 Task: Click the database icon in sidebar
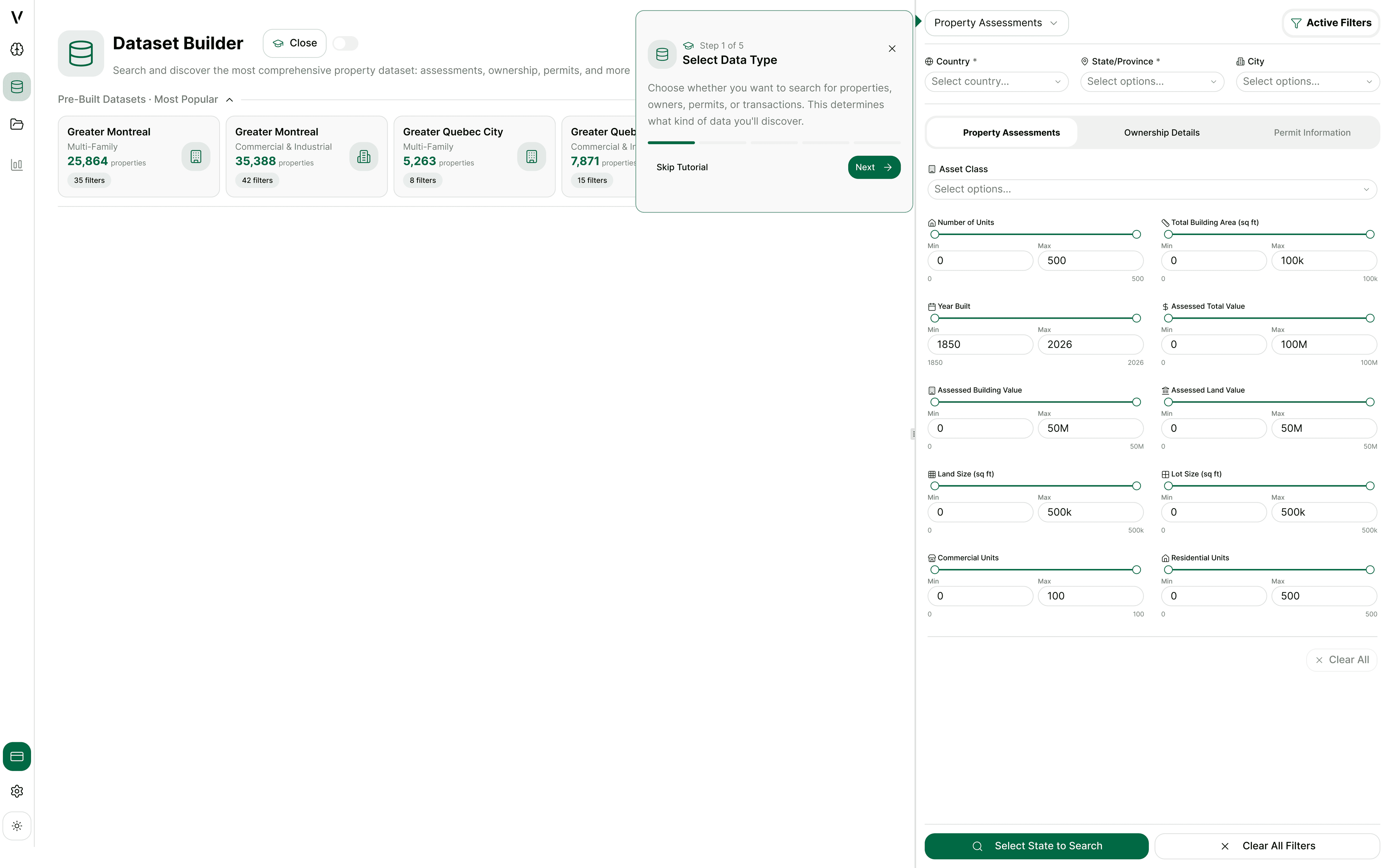(x=17, y=87)
